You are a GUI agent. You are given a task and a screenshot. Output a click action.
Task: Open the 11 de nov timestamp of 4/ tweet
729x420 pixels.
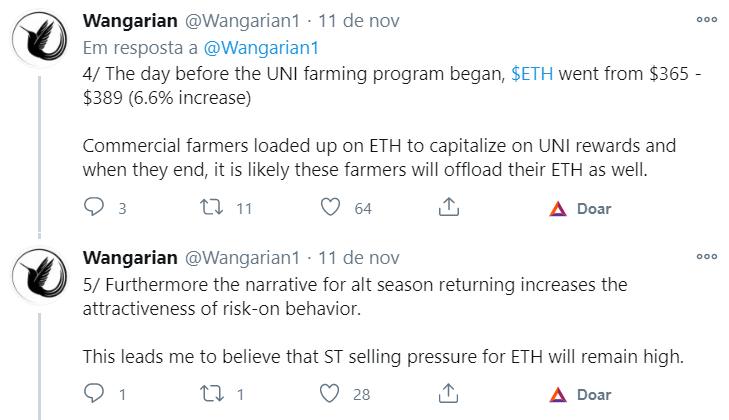click(358, 20)
